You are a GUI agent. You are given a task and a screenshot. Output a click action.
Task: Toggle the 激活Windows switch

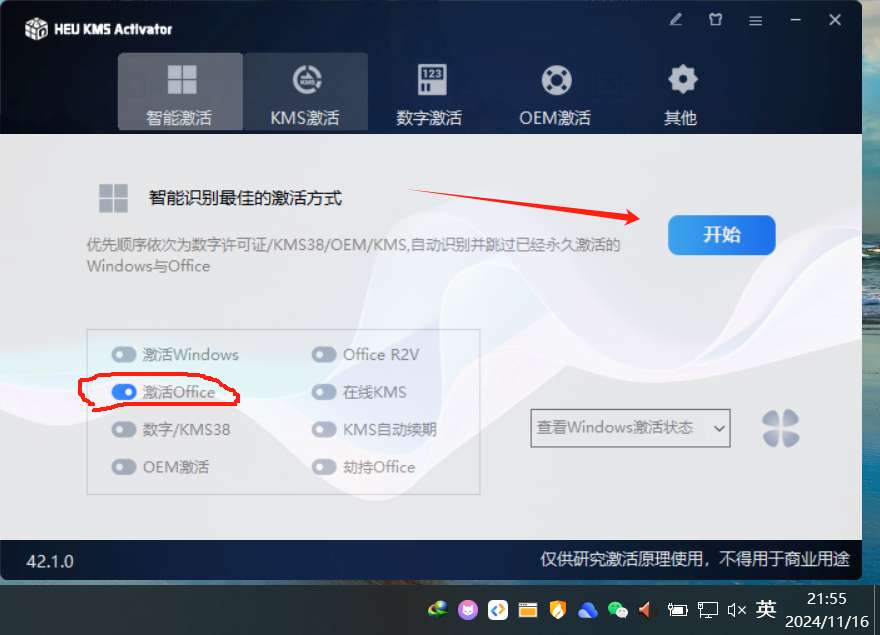click(124, 354)
